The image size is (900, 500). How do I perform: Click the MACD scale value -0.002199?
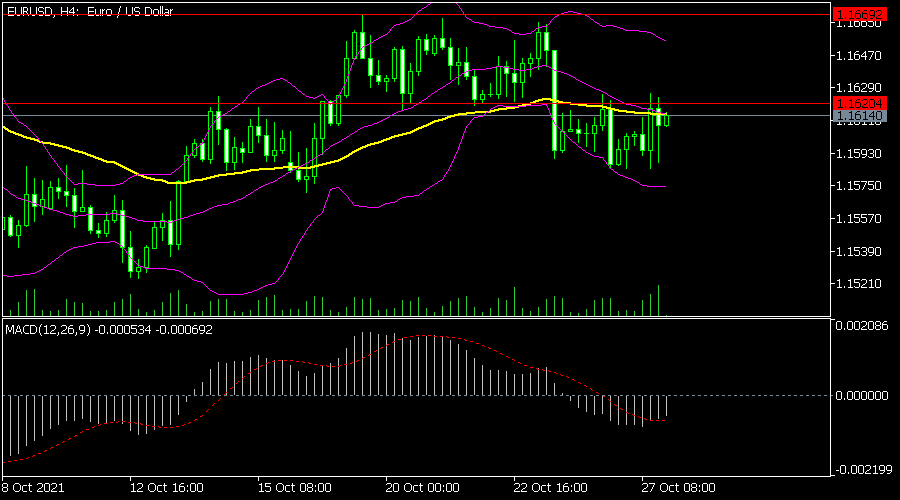click(x=862, y=470)
